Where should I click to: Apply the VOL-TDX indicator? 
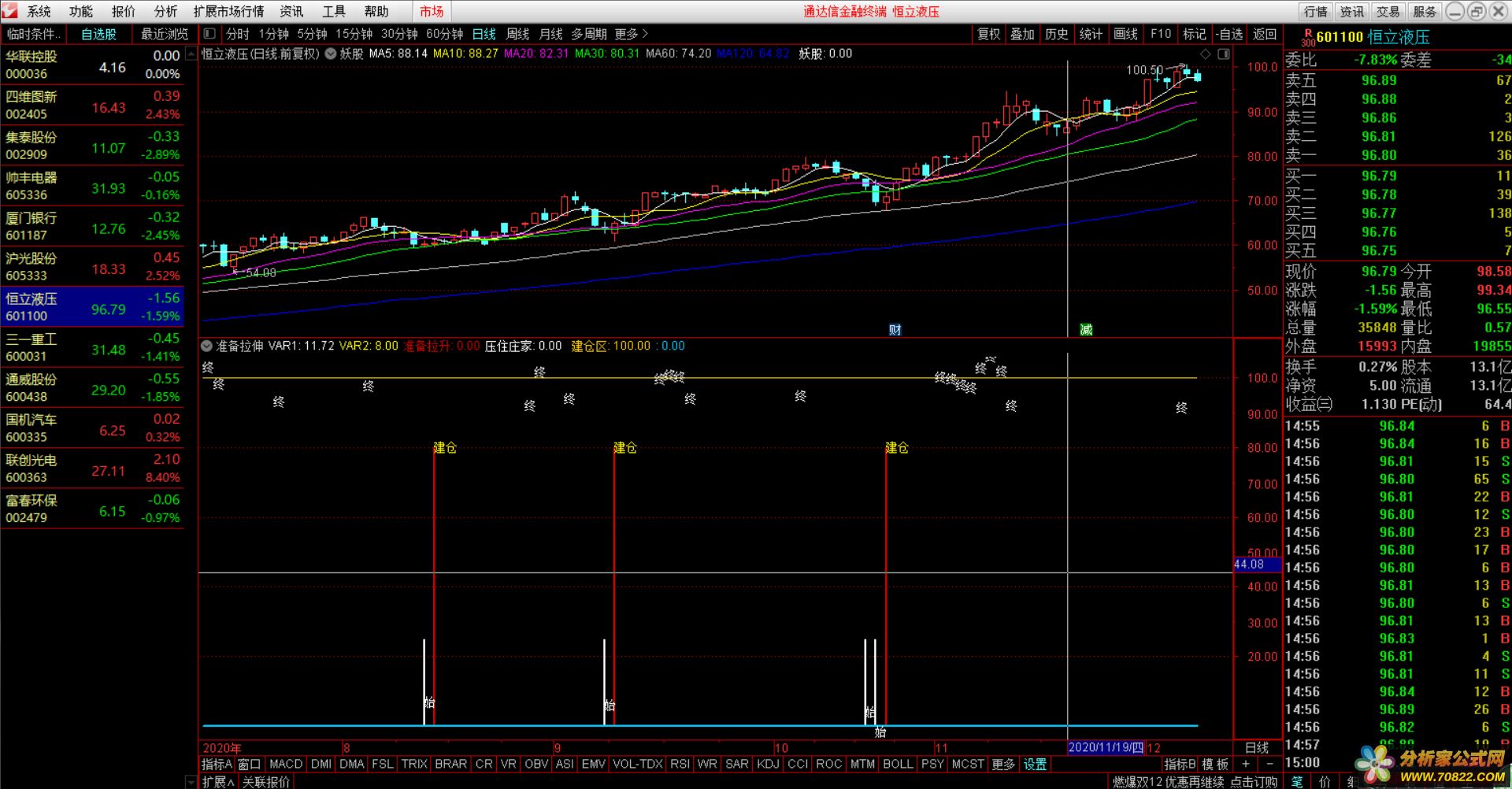pyautogui.click(x=638, y=764)
